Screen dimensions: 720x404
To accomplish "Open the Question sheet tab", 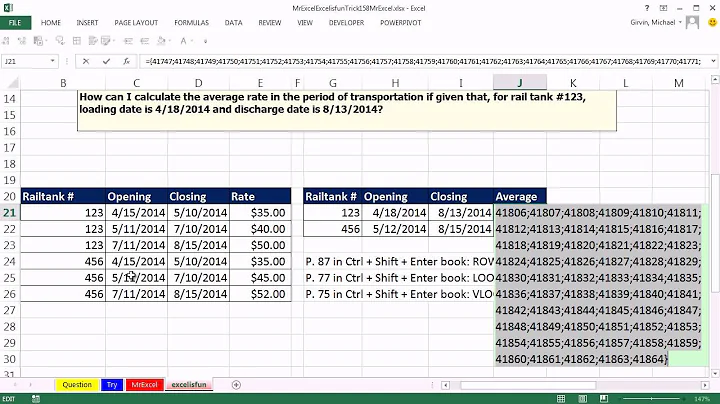I will point(77,385).
